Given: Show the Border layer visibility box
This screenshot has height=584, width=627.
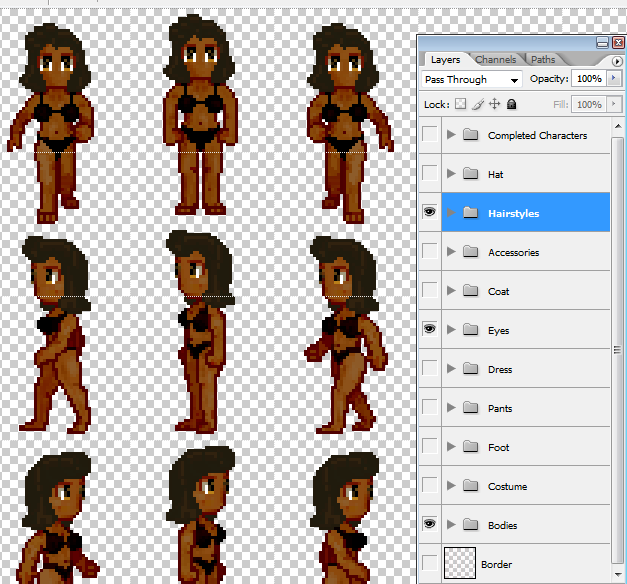Looking at the screenshot, I should (430, 563).
